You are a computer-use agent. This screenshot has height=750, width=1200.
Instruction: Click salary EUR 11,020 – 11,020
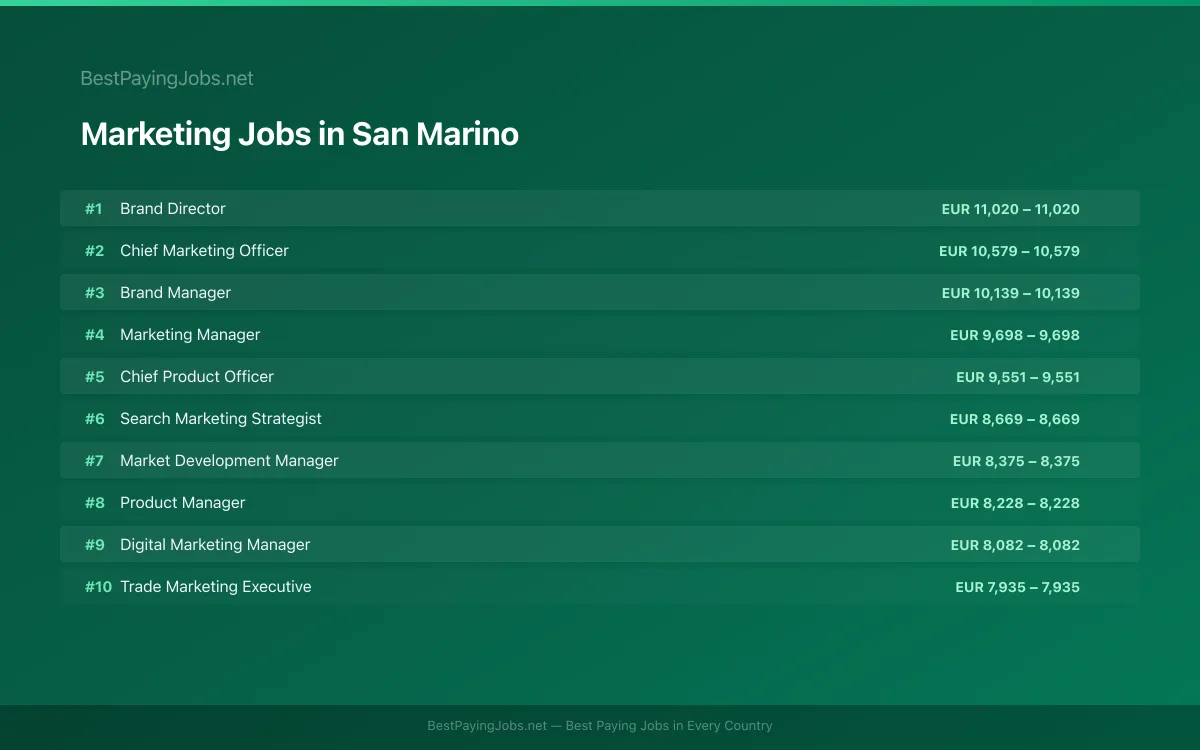(x=1010, y=209)
